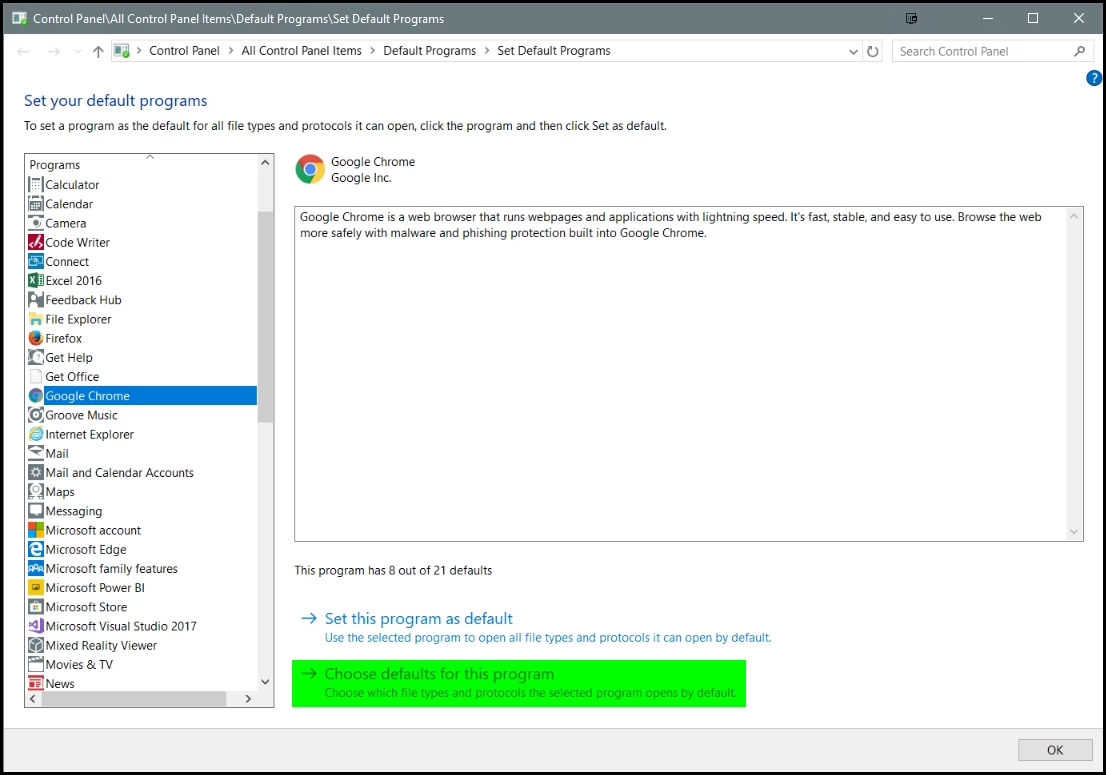Expand chevron after Control Panel breadcrumb
Image resolution: width=1106 pixels, height=775 pixels.
click(231, 51)
